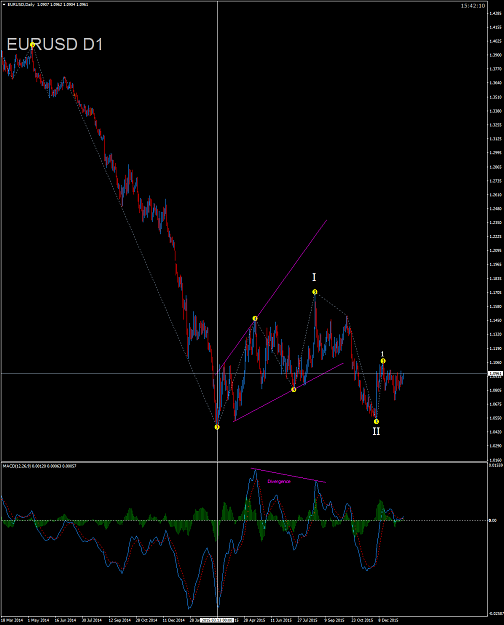Click the 15:42:10 clock text
Screen dimensions: 504x625
click(x=473, y=6)
